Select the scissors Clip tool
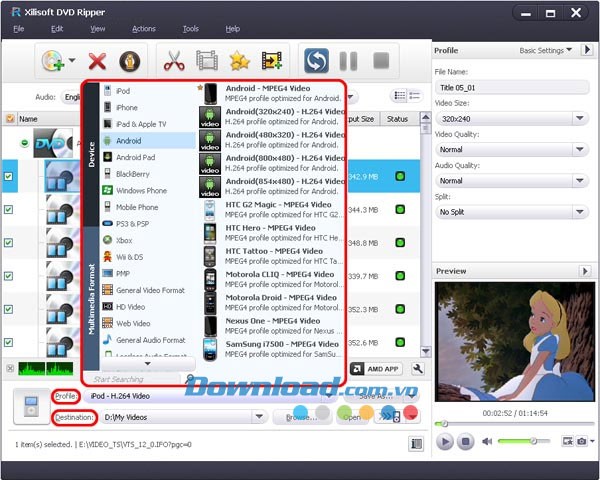600x480 pixels. [174, 61]
